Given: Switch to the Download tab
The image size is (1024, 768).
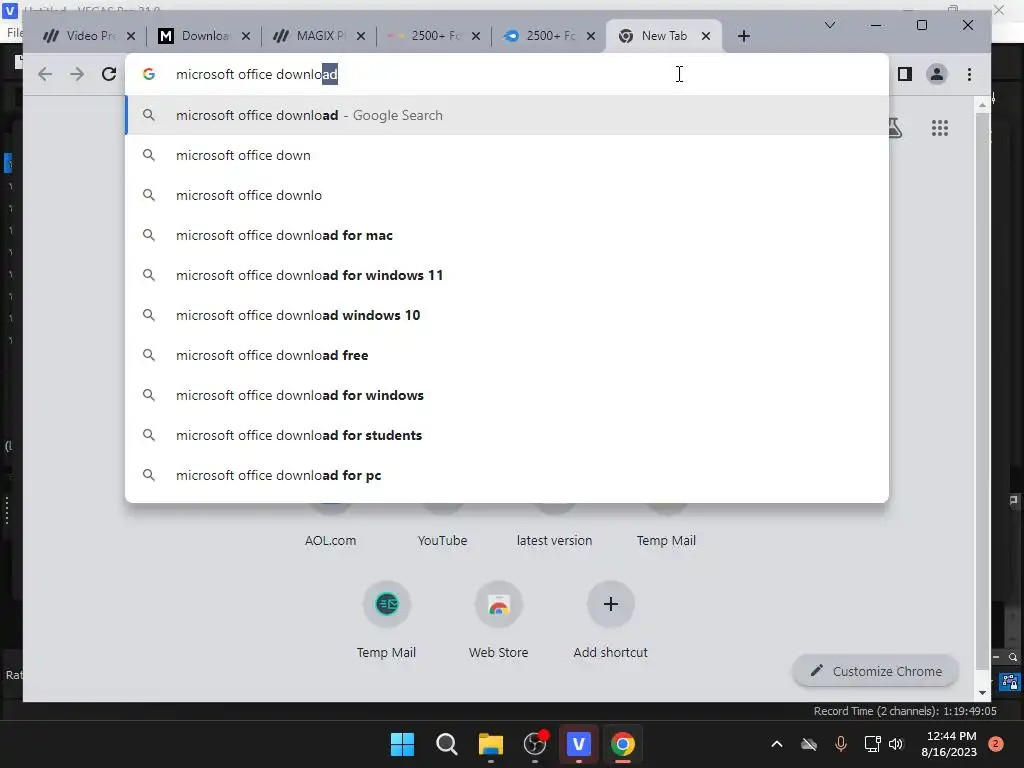Looking at the screenshot, I should tap(204, 36).
